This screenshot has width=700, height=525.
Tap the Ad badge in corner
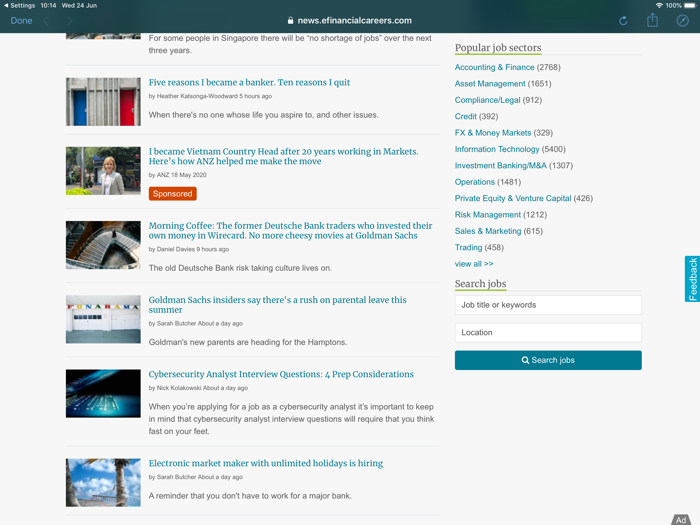pyautogui.click(x=682, y=519)
